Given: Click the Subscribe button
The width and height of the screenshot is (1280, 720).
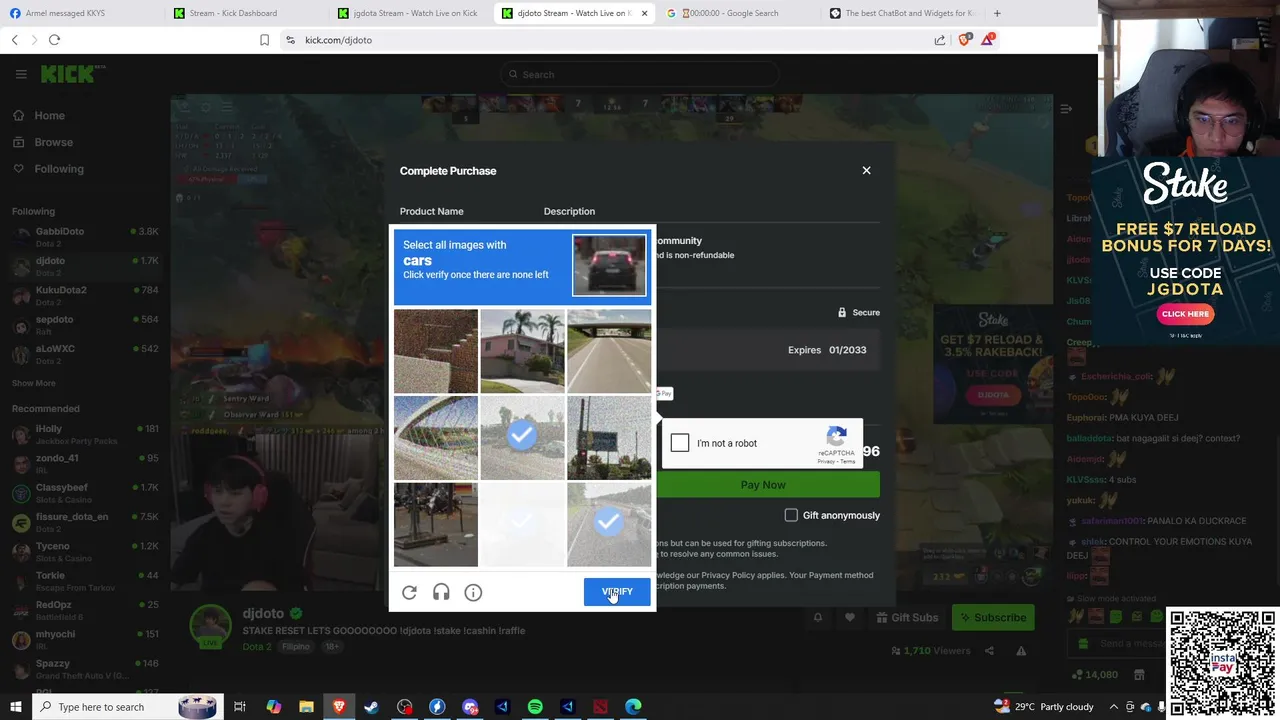Looking at the screenshot, I should click(x=992, y=617).
